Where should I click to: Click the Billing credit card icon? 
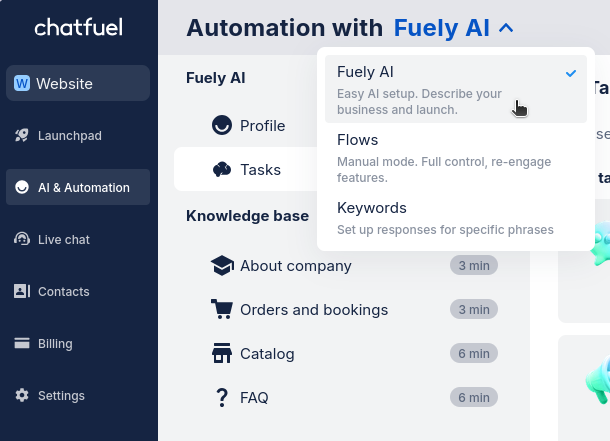(22, 343)
